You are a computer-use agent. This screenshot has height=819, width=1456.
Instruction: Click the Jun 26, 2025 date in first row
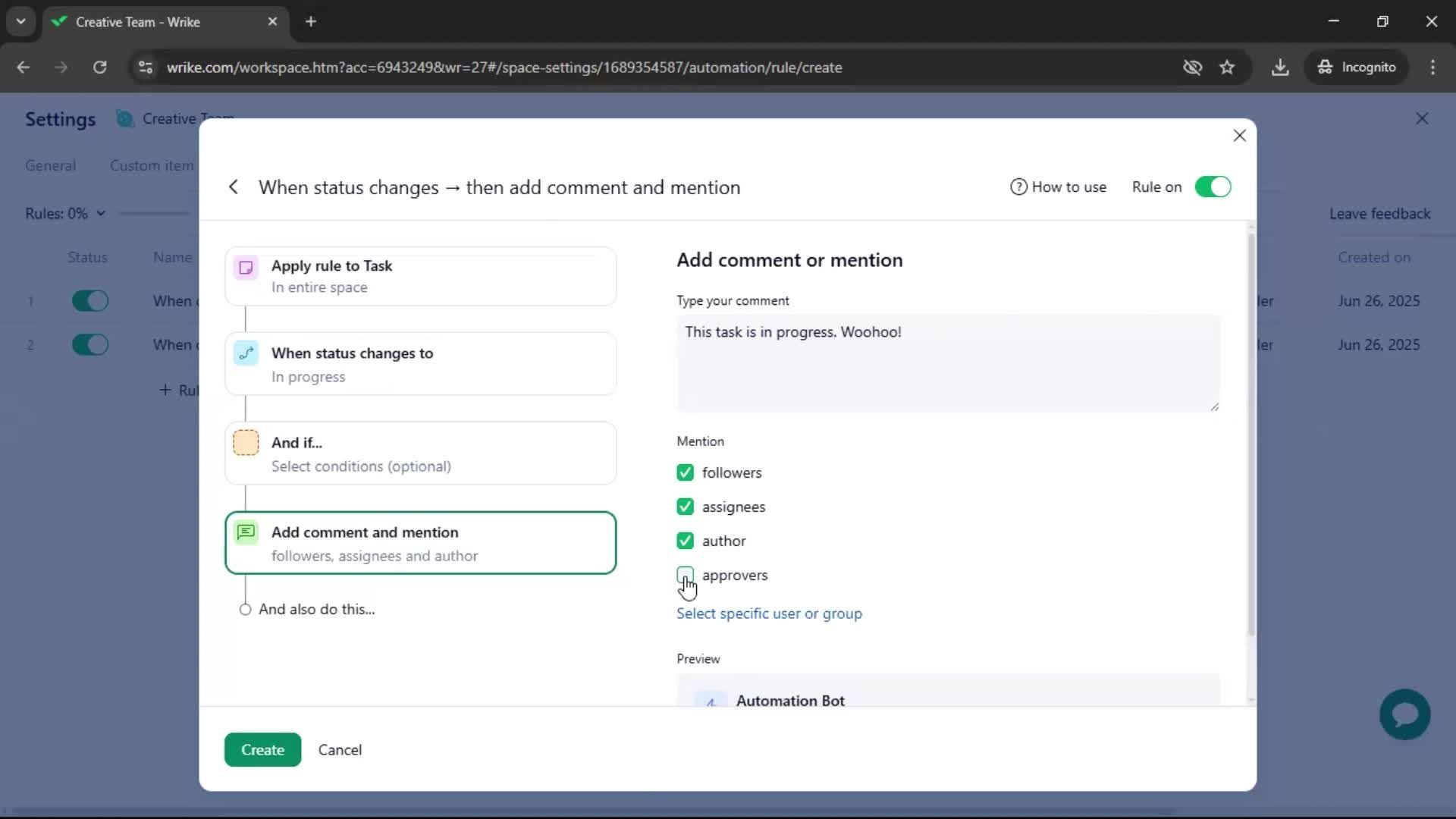(1379, 301)
